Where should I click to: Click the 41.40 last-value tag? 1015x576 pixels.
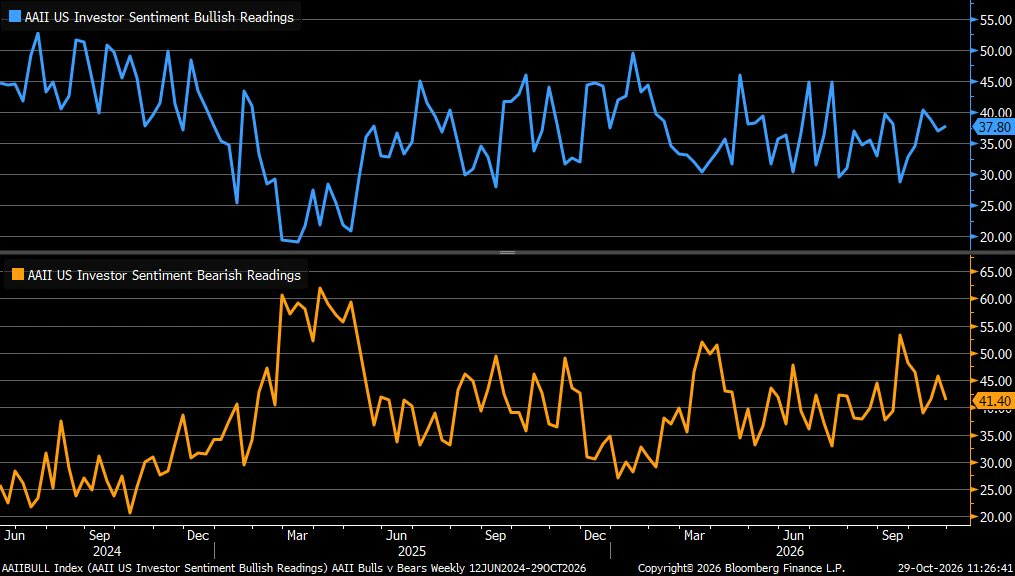pyautogui.click(x=994, y=402)
